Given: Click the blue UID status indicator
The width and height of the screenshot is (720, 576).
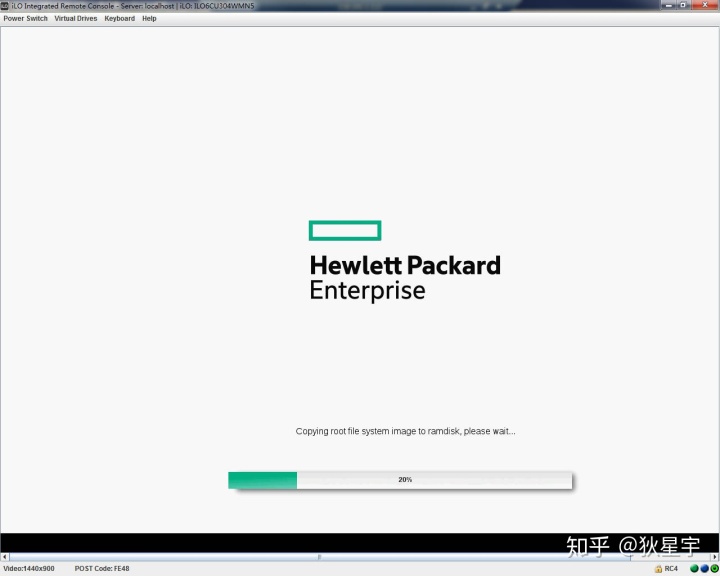Looking at the screenshot, I should click(x=704, y=568).
